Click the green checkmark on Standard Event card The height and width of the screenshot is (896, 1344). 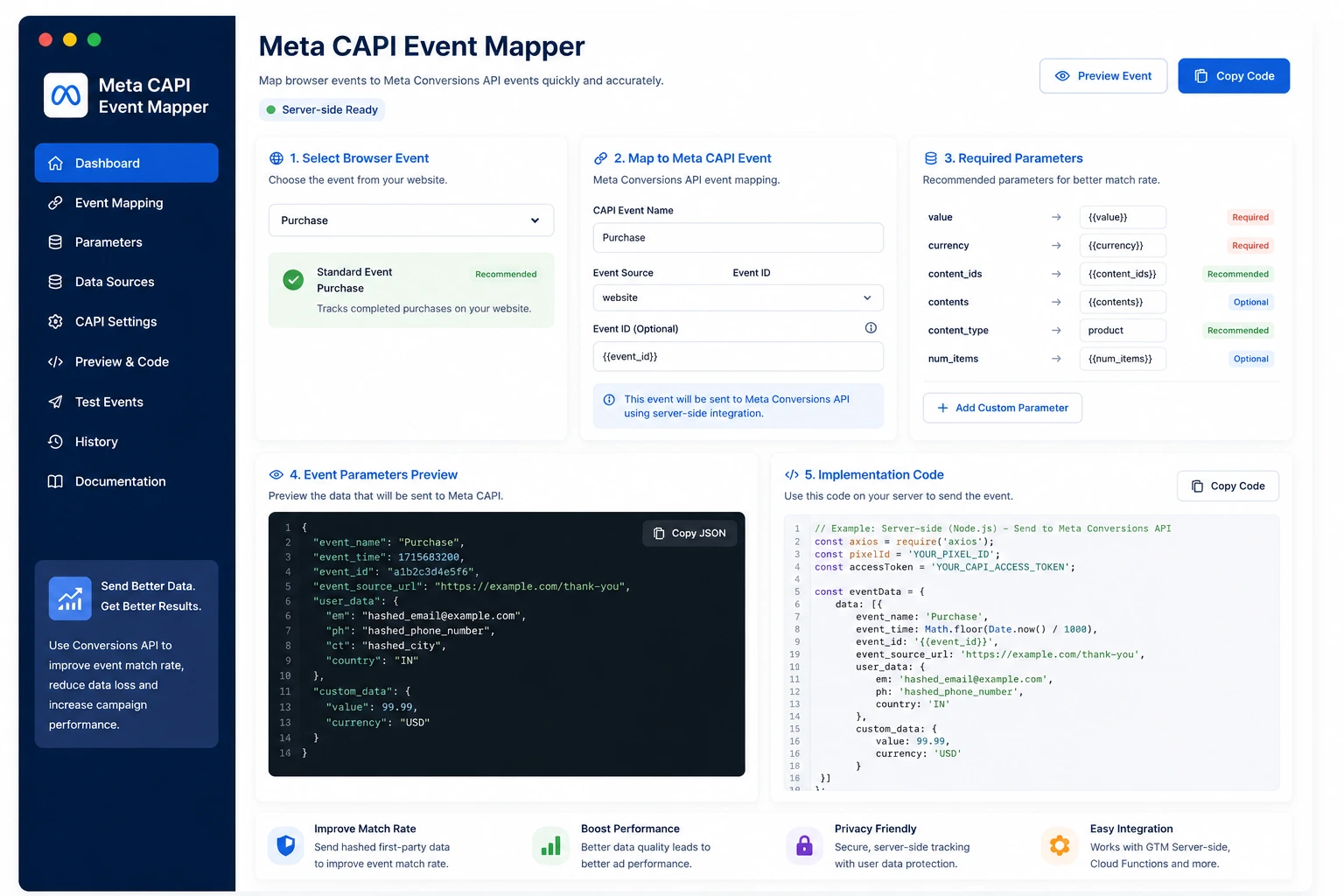[293, 280]
